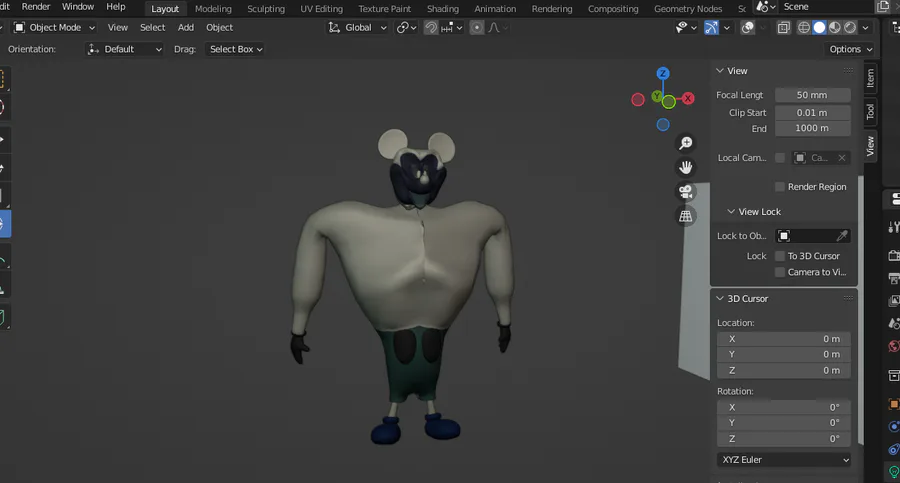The height and width of the screenshot is (483, 900).
Task: Click the 3D Cursor Rotation Z field
Action: tap(784, 439)
